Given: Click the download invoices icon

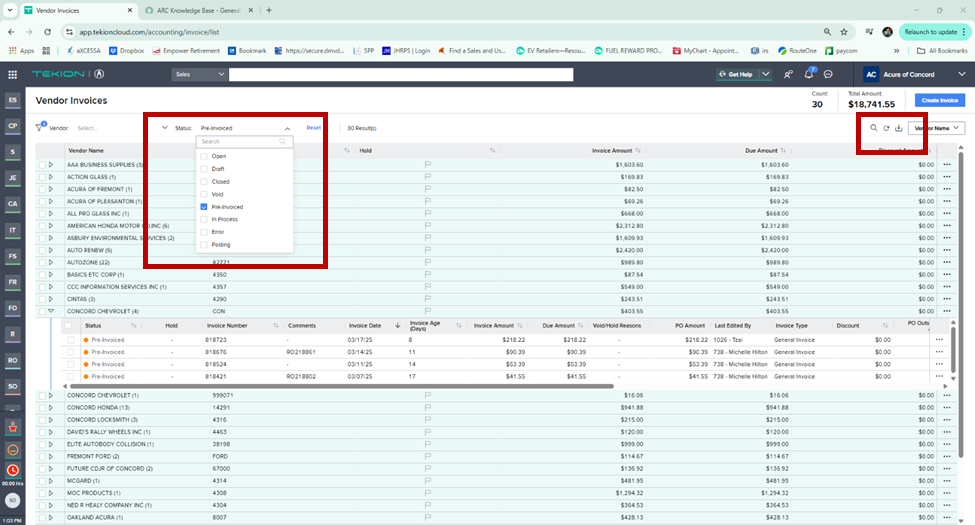Looking at the screenshot, I should (x=898, y=128).
